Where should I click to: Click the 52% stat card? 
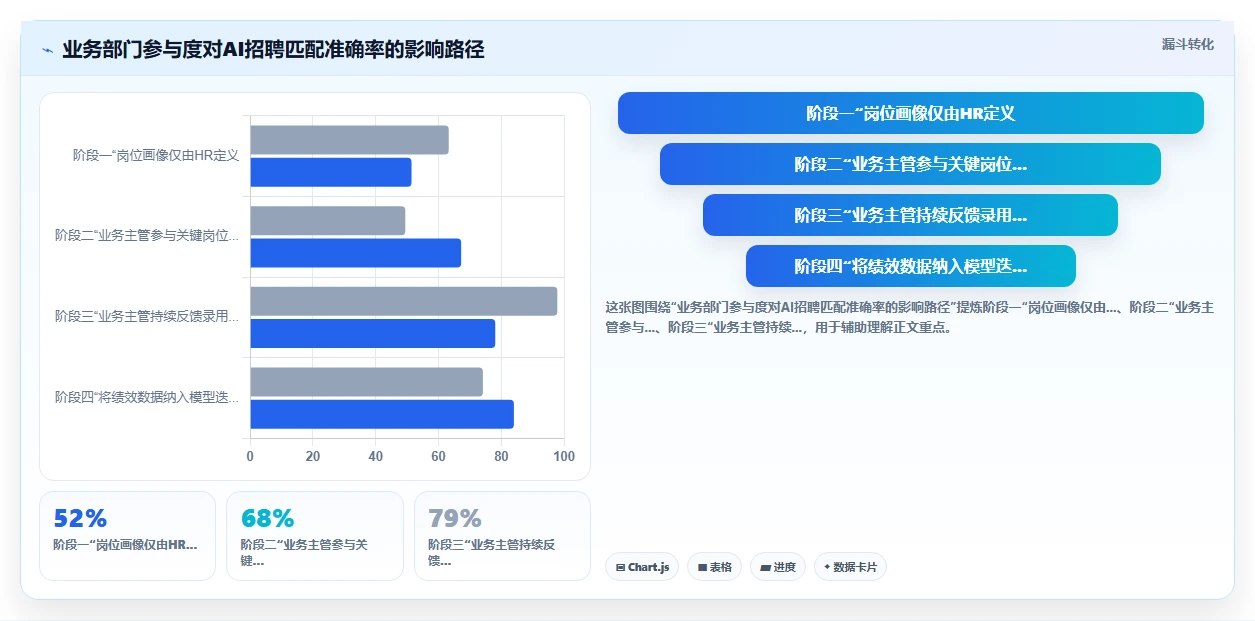127,536
